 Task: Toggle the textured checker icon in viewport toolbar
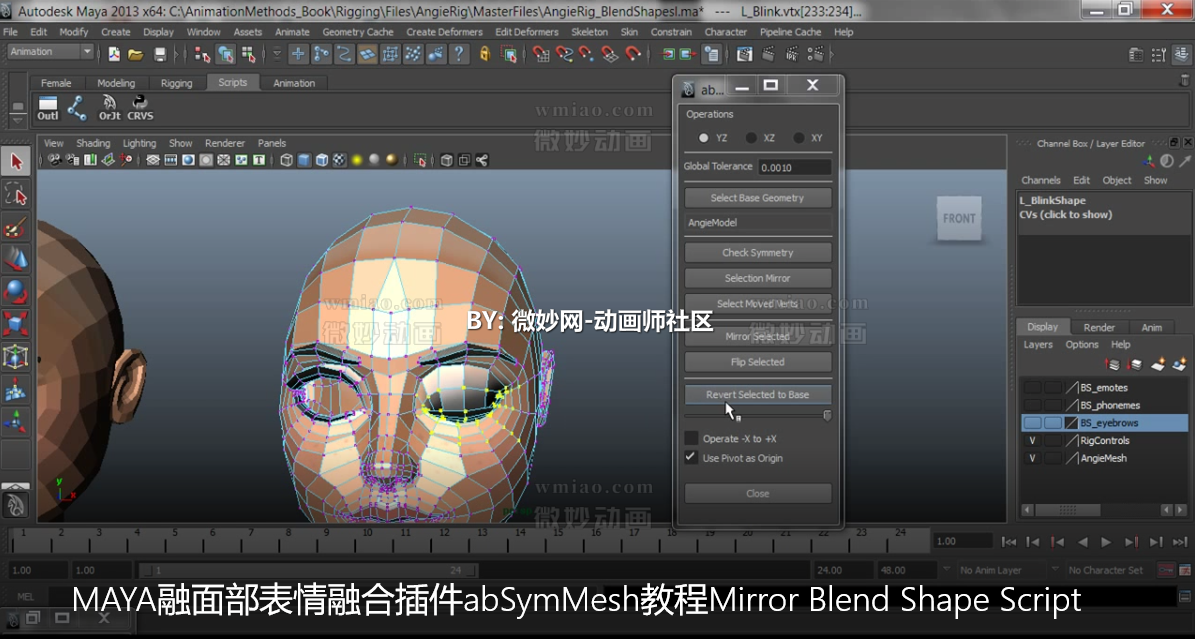339,160
